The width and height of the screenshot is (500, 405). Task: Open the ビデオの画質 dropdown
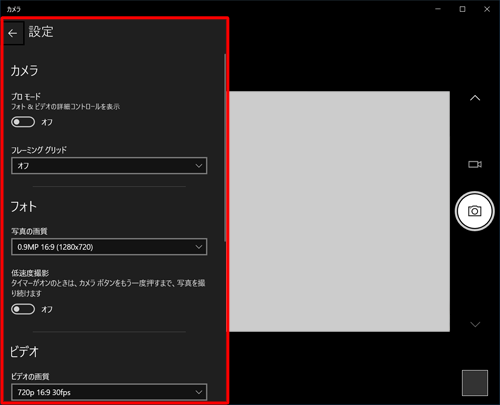(109, 392)
